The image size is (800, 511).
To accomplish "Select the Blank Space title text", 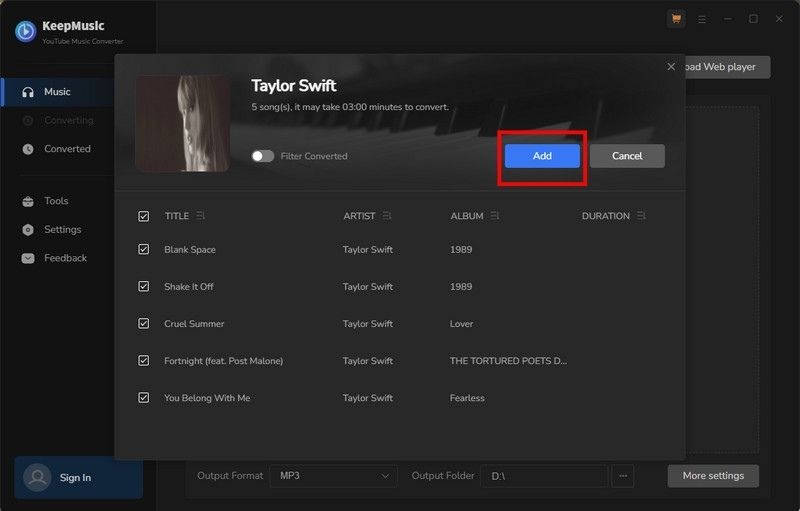I will pos(190,249).
